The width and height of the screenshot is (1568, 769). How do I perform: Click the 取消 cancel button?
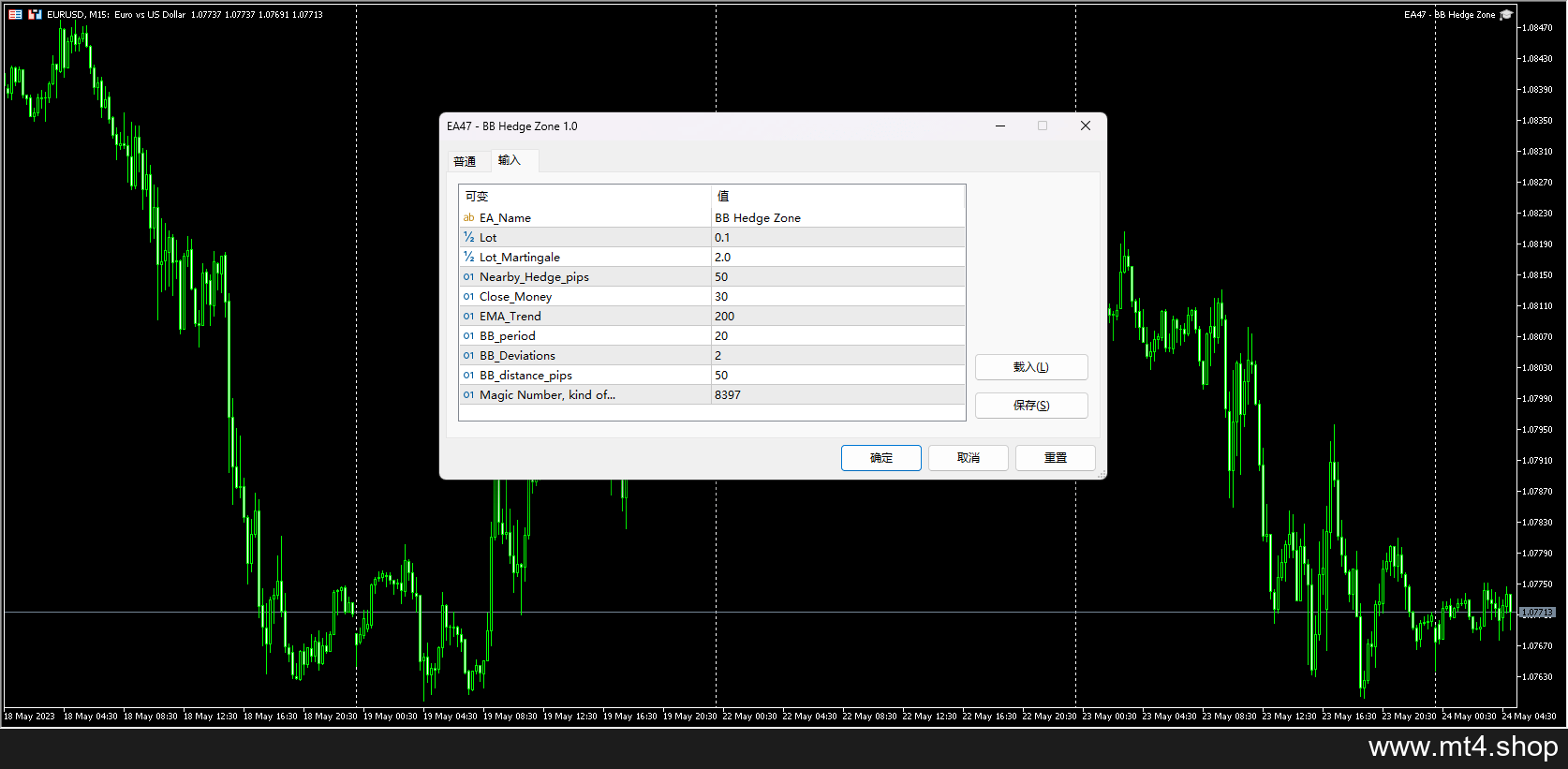click(x=969, y=458)
